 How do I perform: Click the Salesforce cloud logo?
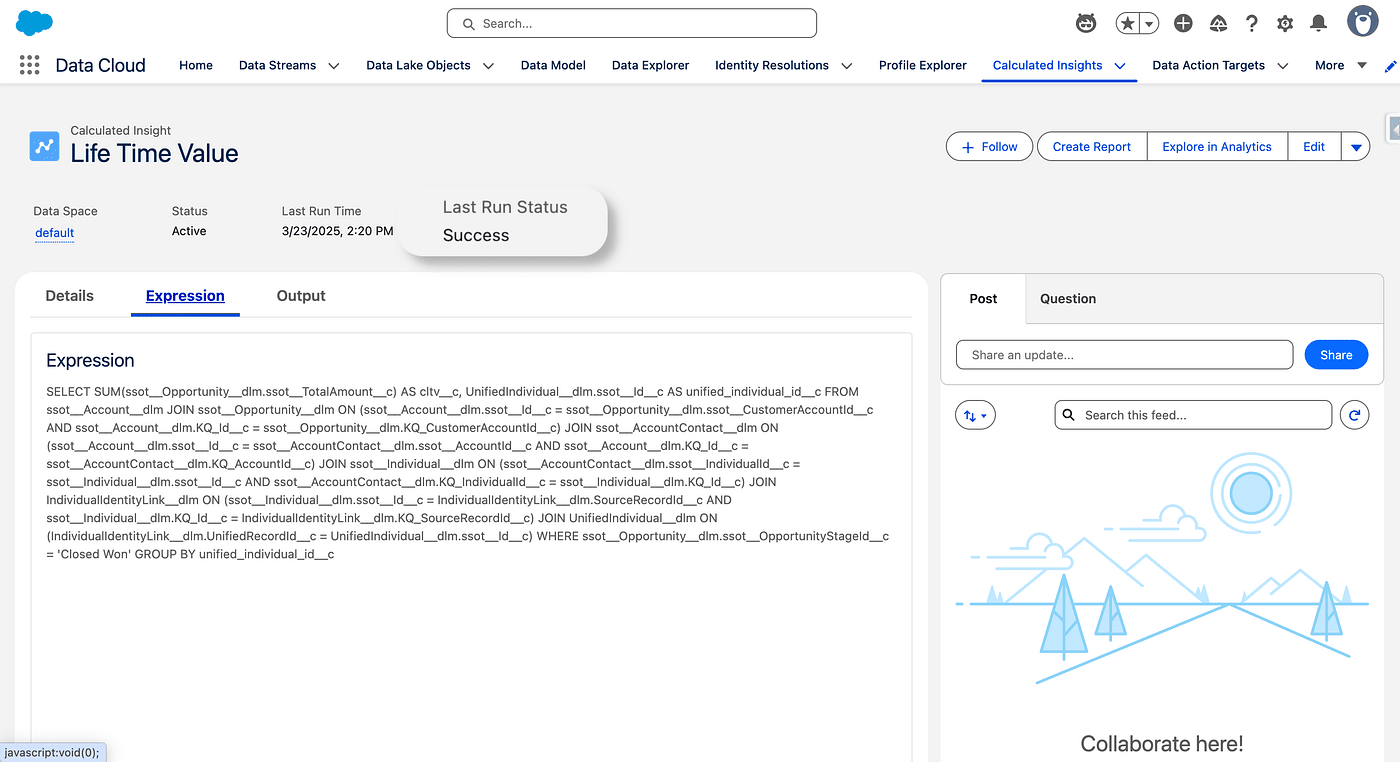coord(35,23)
